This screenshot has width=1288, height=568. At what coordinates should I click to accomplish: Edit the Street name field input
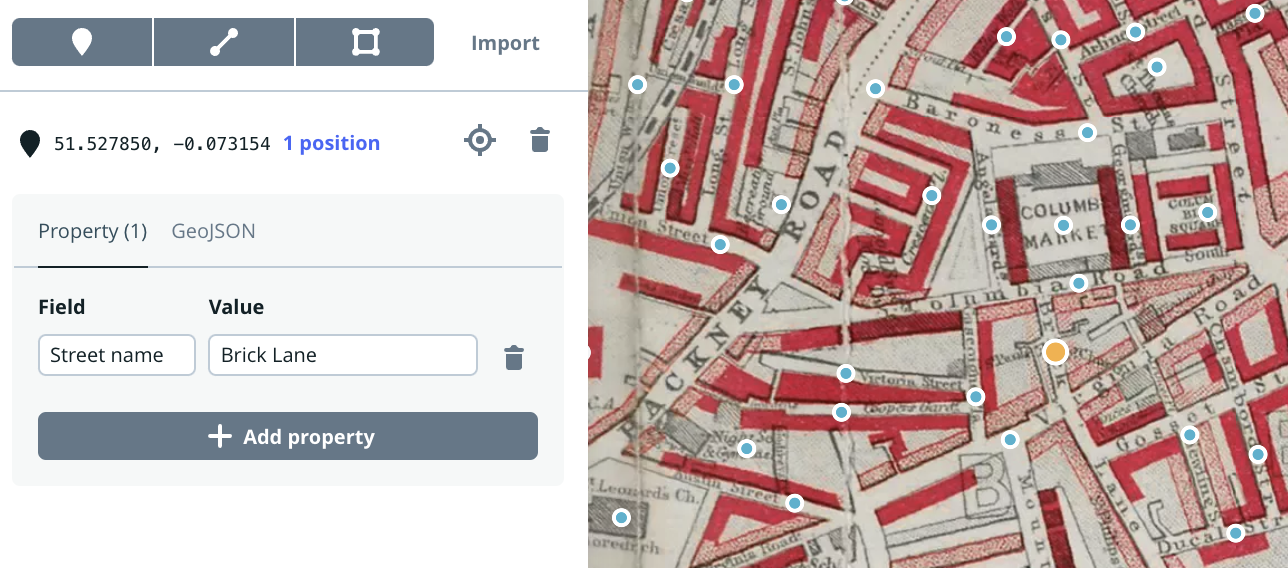pyautogui.click(x=117, y=355)
